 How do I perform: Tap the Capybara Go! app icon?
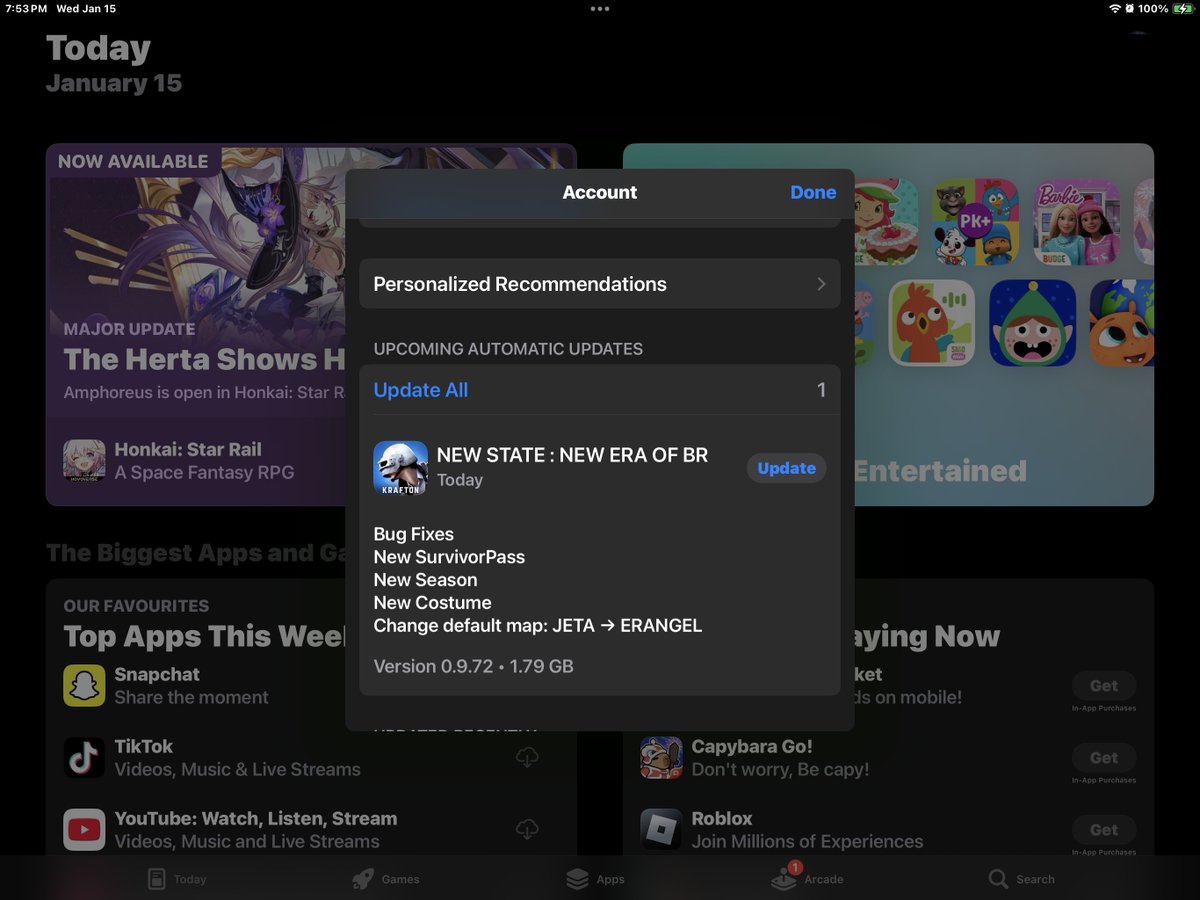661,758
